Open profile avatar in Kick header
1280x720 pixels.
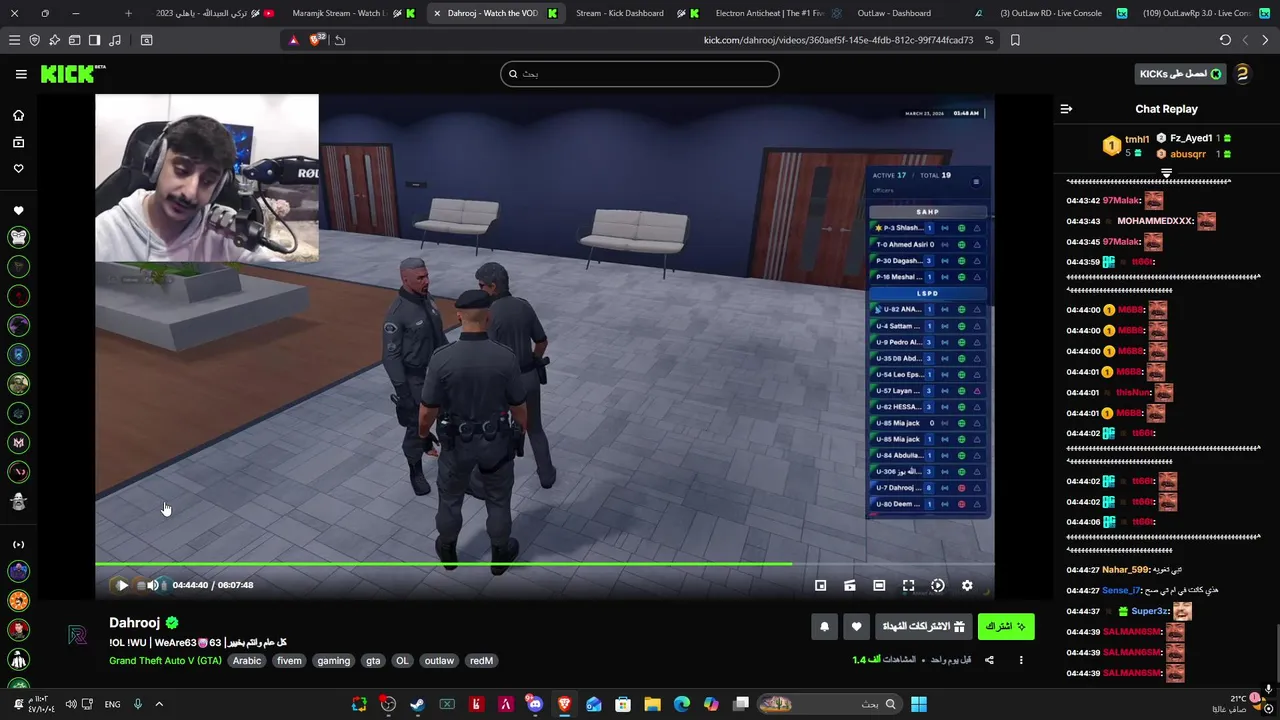[x=1242, y=74]
